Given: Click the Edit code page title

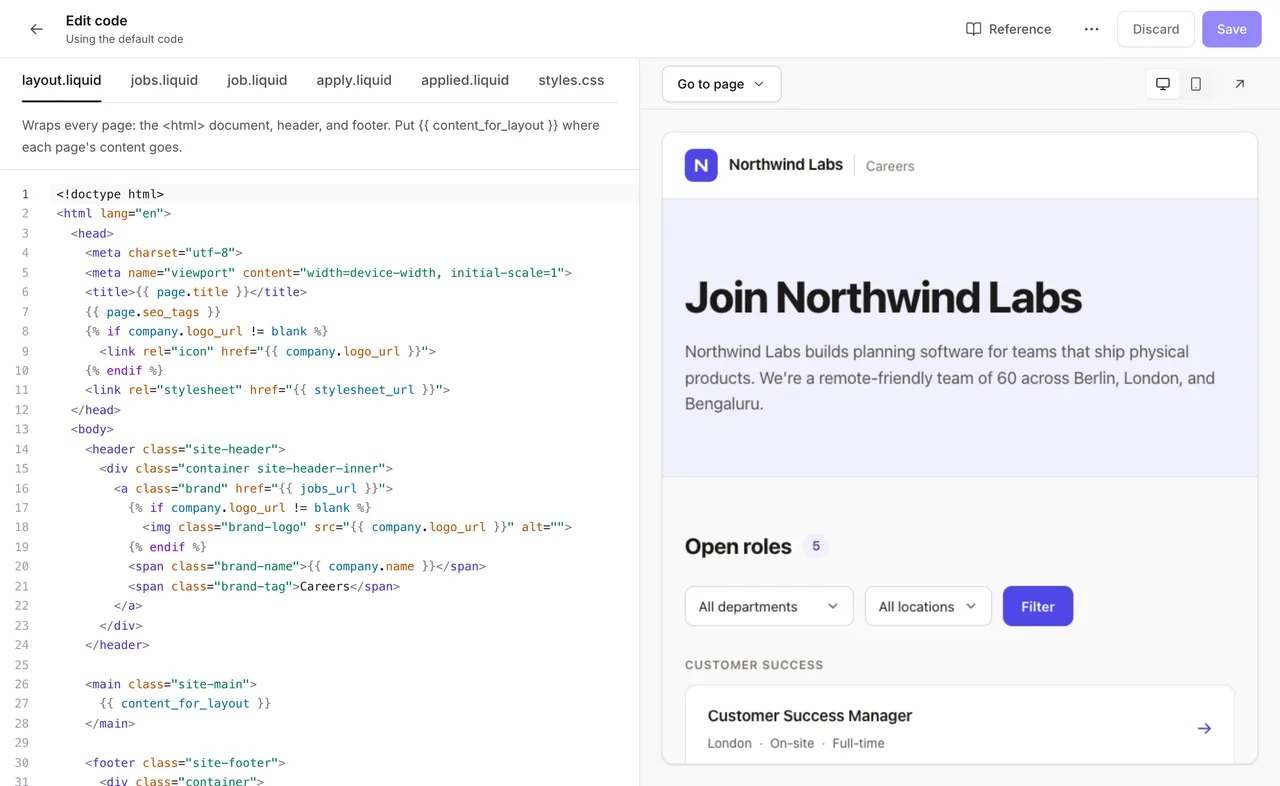Looking at the screenshot, I should pos(96,21).
